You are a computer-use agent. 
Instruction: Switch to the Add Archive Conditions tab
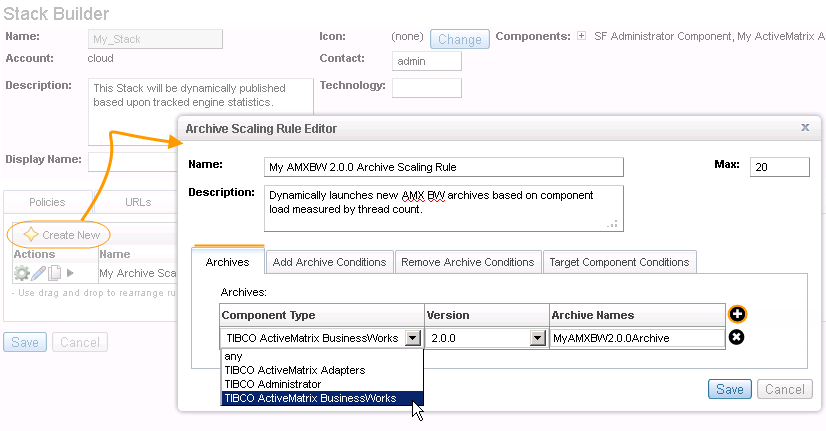pos(329,262)
